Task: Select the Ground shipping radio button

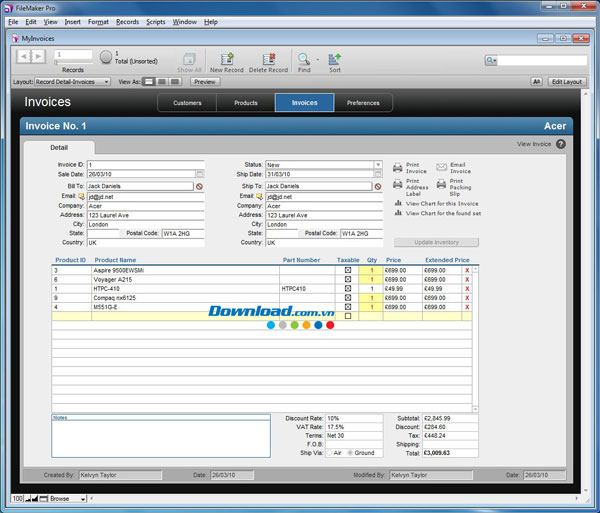Action: 350,452
